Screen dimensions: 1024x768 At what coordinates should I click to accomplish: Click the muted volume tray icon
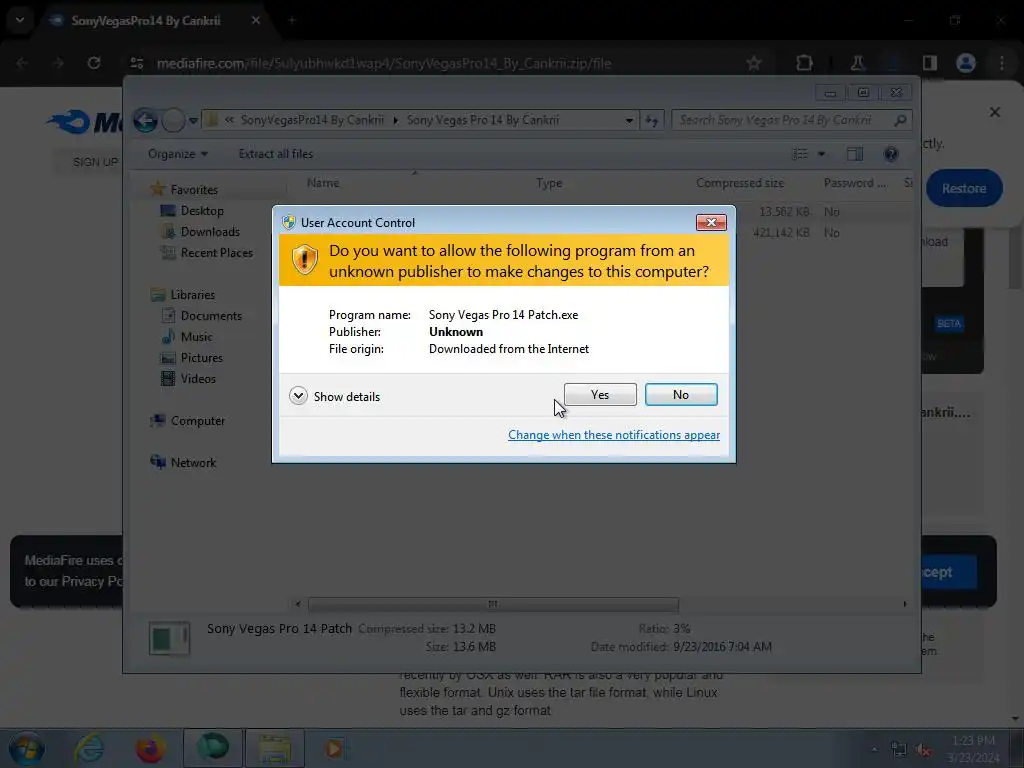click(923, 750)
